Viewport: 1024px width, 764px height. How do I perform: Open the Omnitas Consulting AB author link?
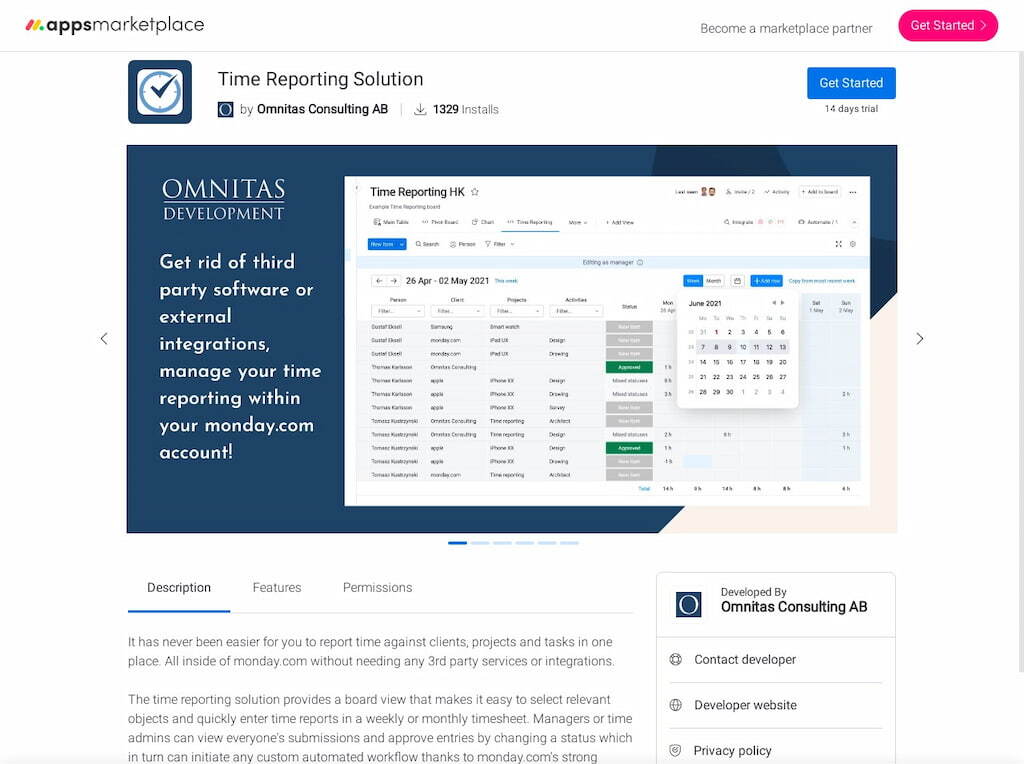[x=322, y=110]
